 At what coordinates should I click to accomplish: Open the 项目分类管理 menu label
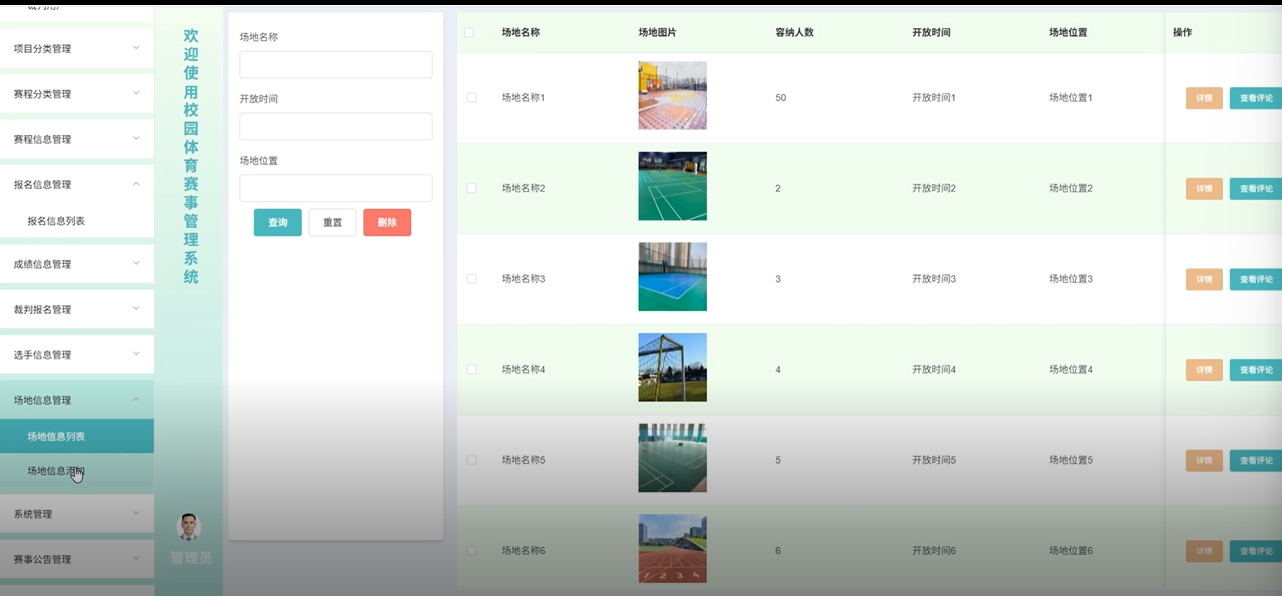pyautogui.click(x=42, y=48)
